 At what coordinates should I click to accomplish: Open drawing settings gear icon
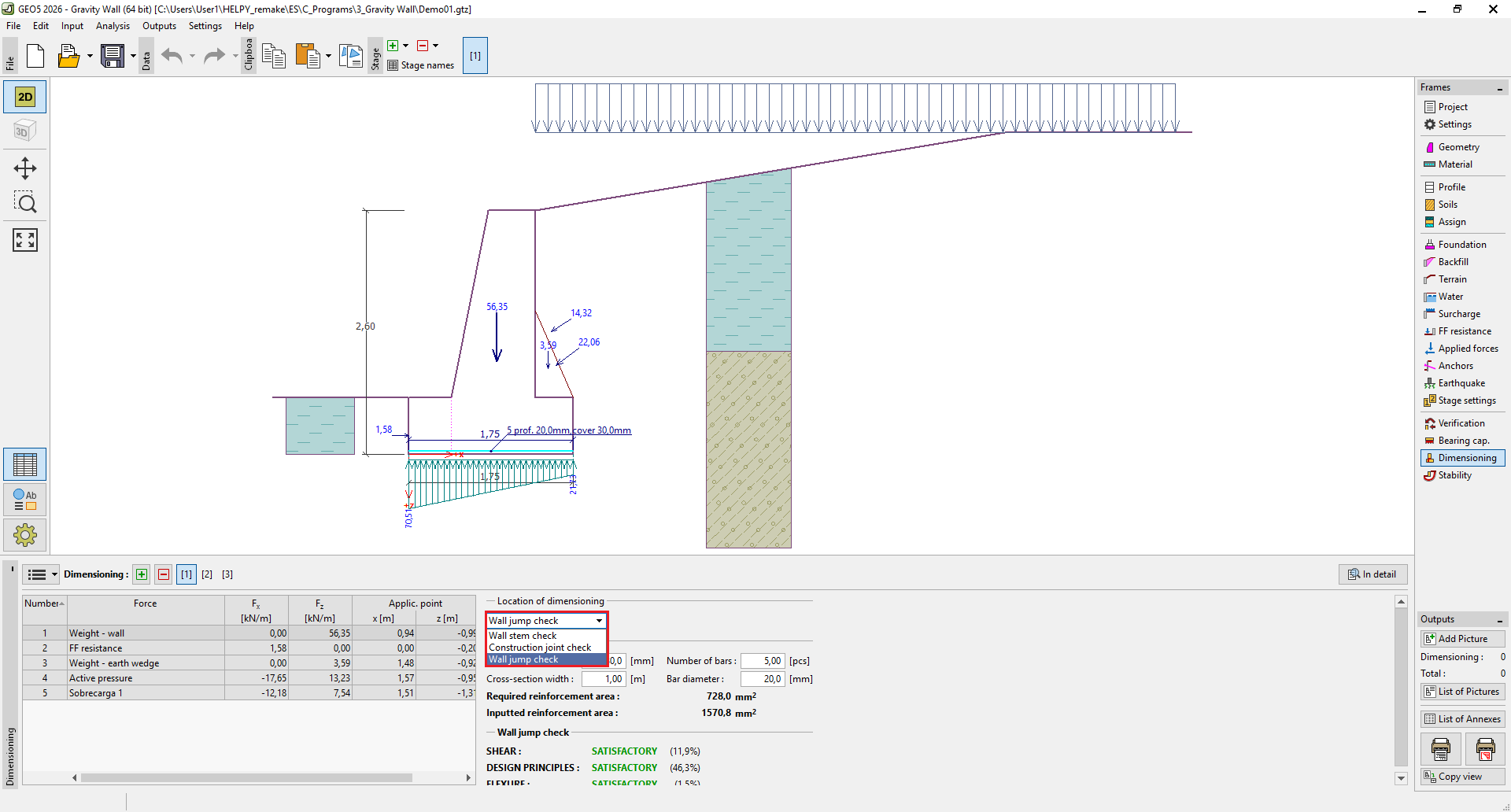[x=24, y=535]
